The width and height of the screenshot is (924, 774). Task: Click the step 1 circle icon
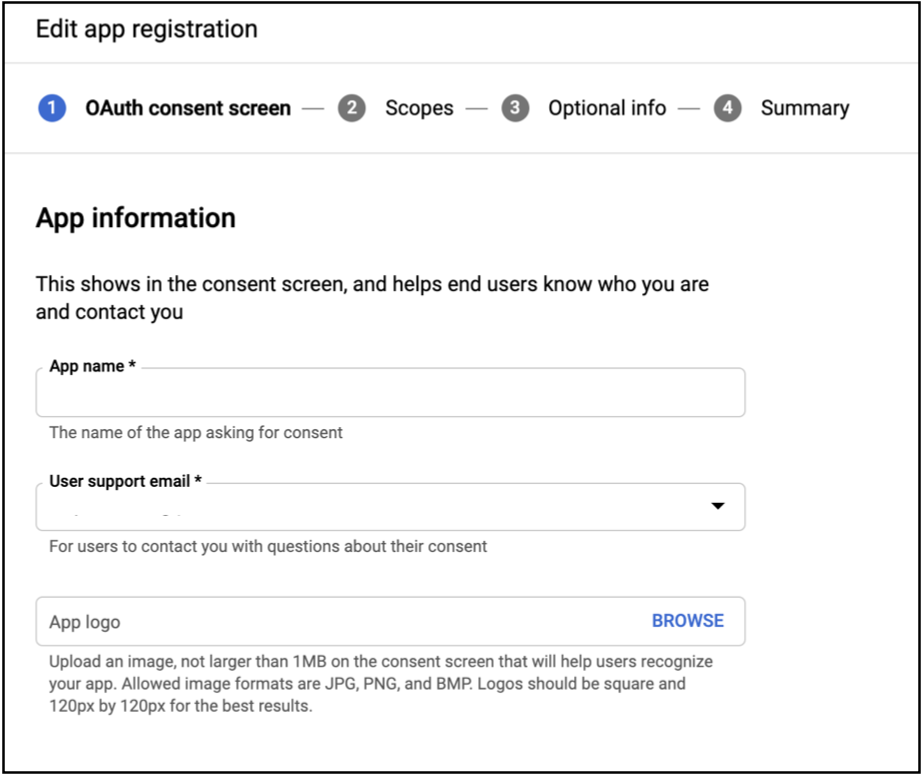point(52,108)
